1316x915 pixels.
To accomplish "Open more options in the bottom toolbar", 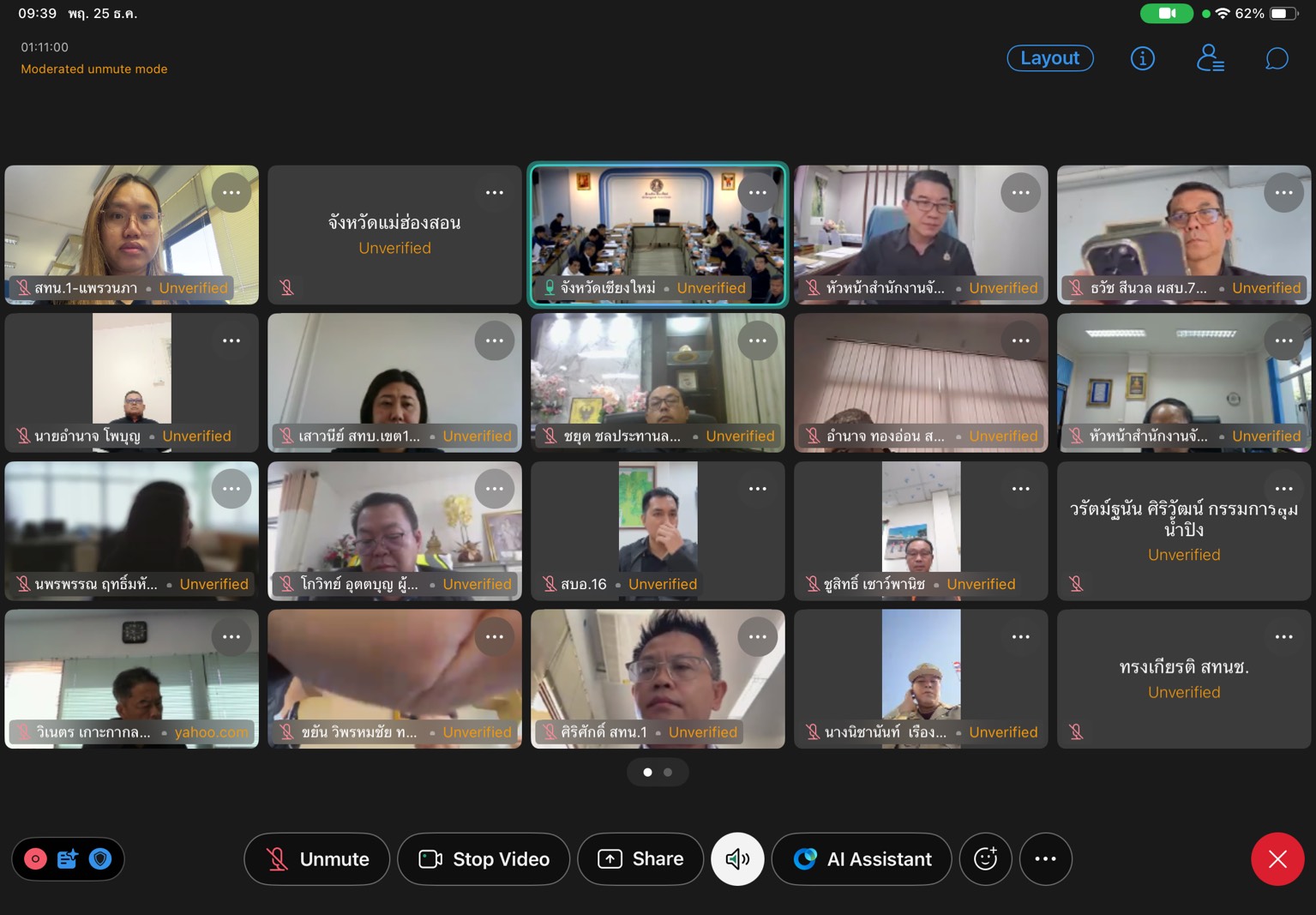I will [1045, 858].
